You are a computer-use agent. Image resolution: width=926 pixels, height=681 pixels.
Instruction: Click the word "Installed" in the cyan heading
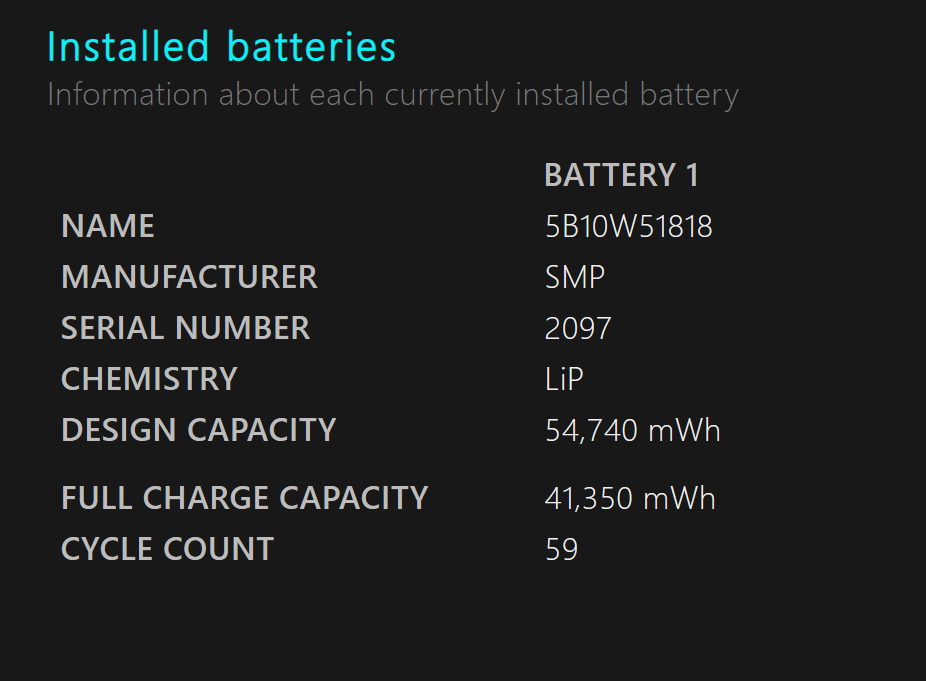(129, 47)
